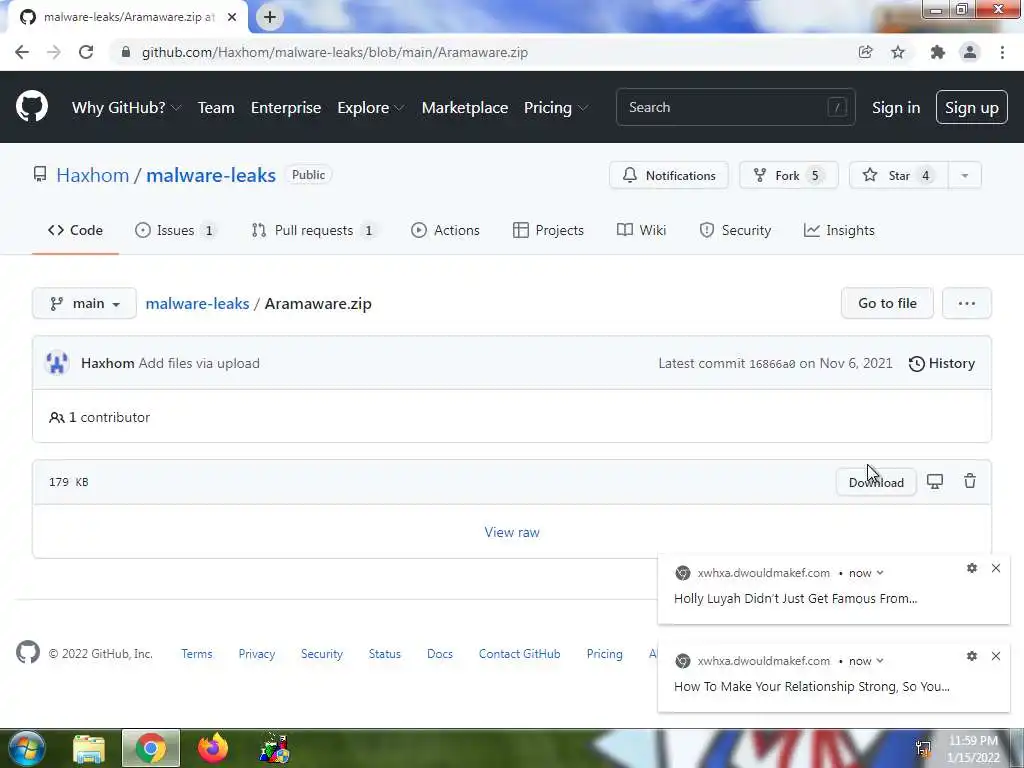Open the Team header link
1024x768 pixels.
click(x=216, y=108)
